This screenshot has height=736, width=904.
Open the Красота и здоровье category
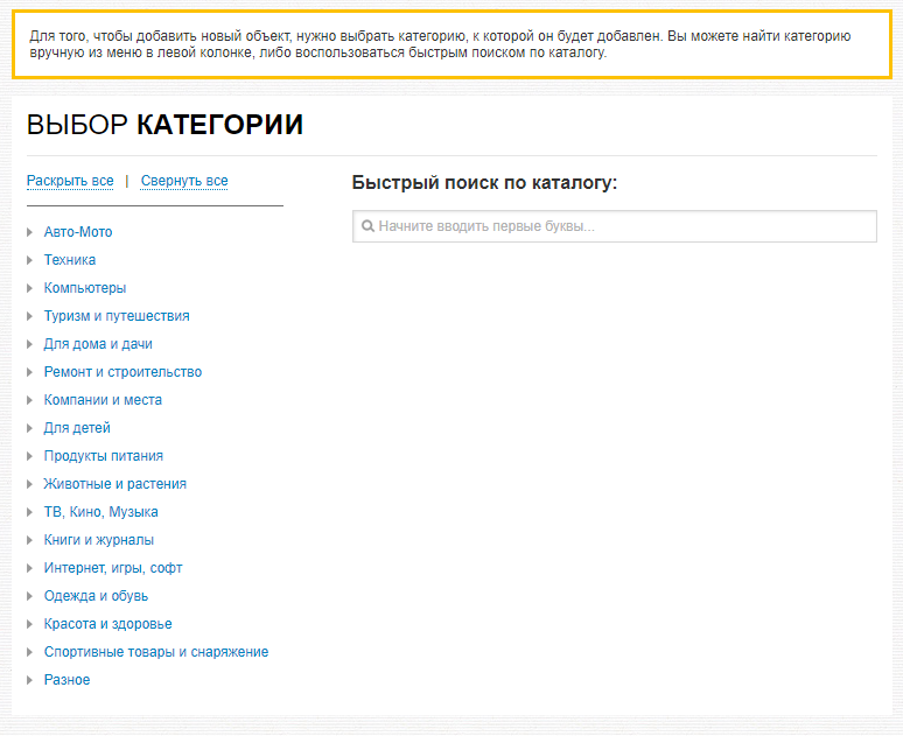coord(108,624)
